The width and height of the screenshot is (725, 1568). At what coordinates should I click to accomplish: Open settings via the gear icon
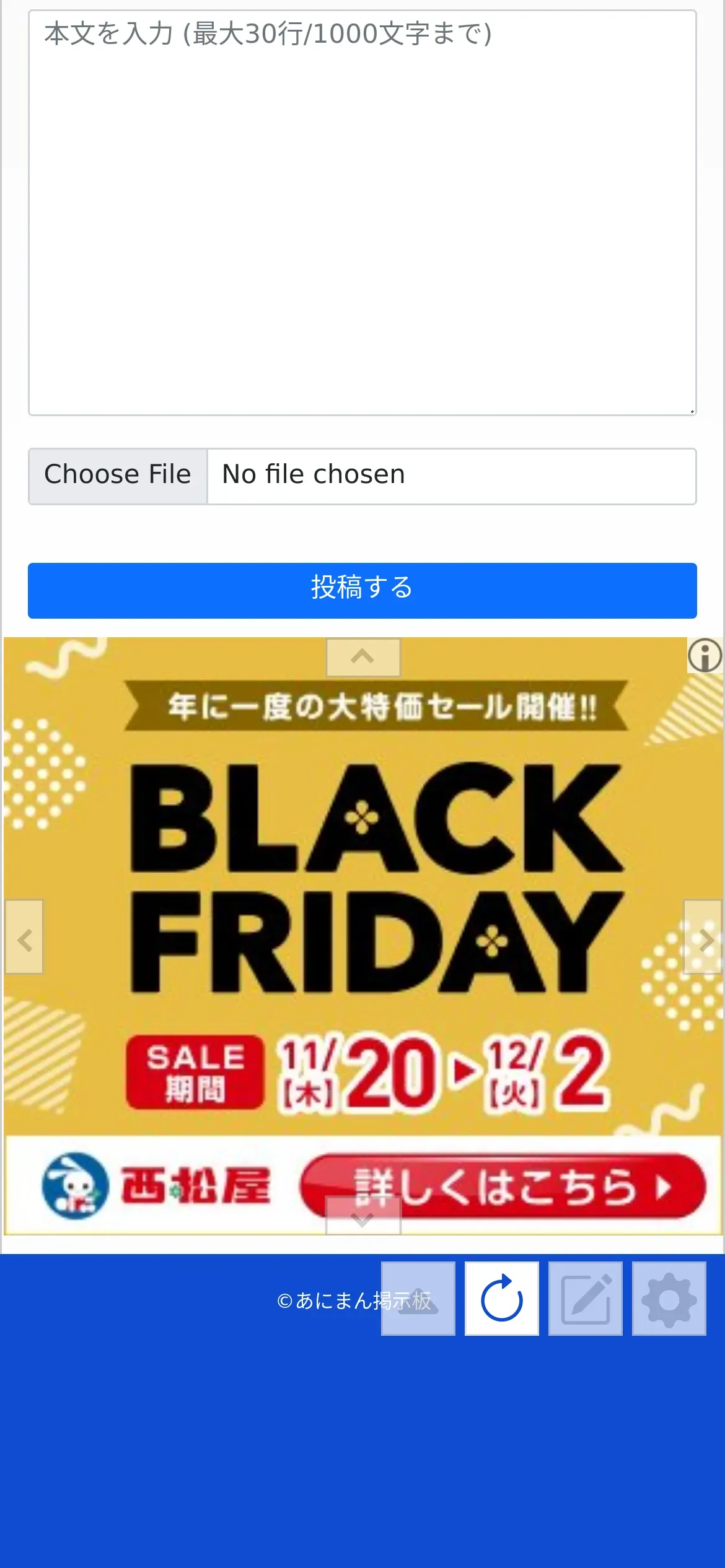pos(669,1298)
